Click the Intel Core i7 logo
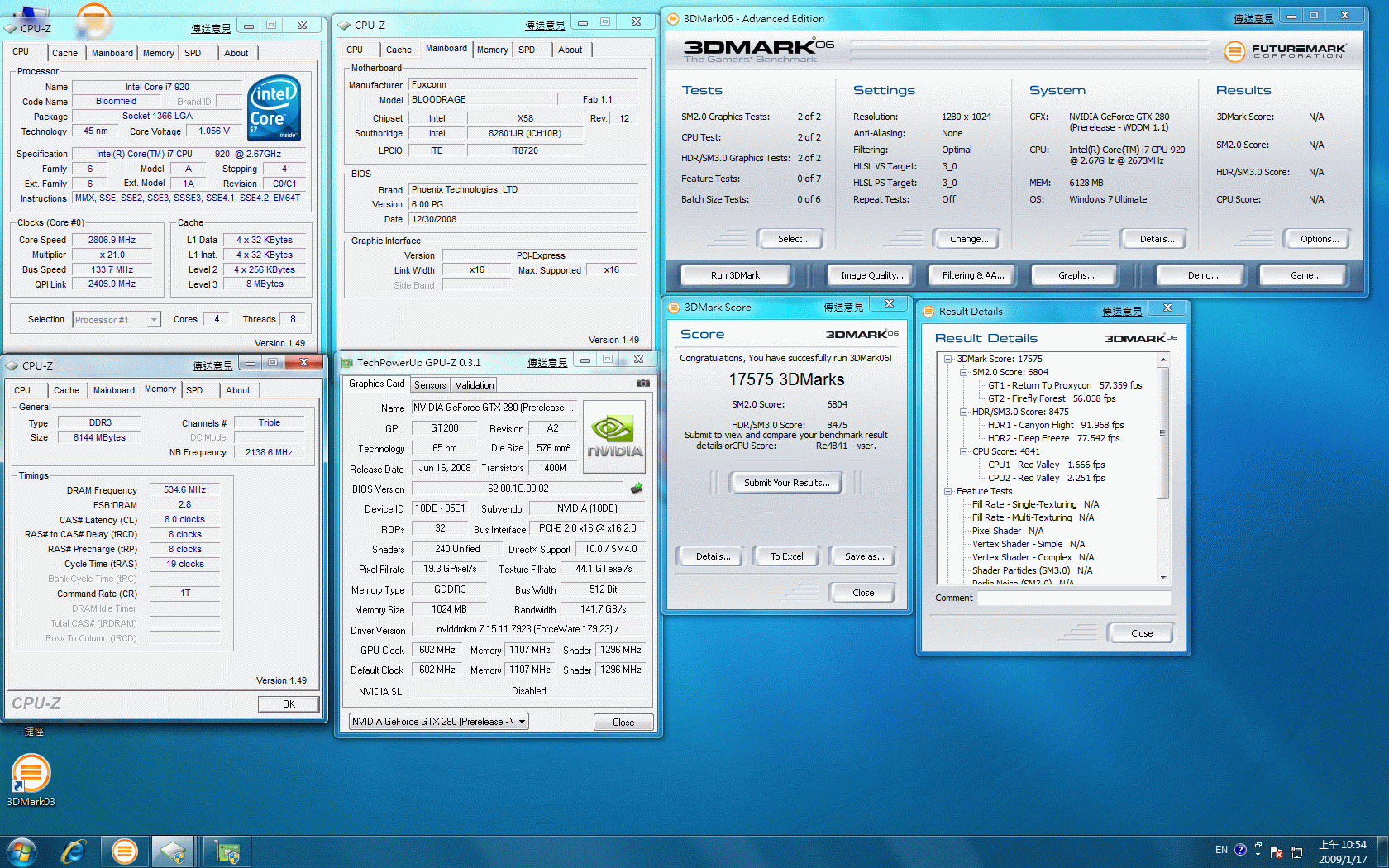Image resolution: width=1389 pixels, height=868 pixels. (x=274, y=108)
